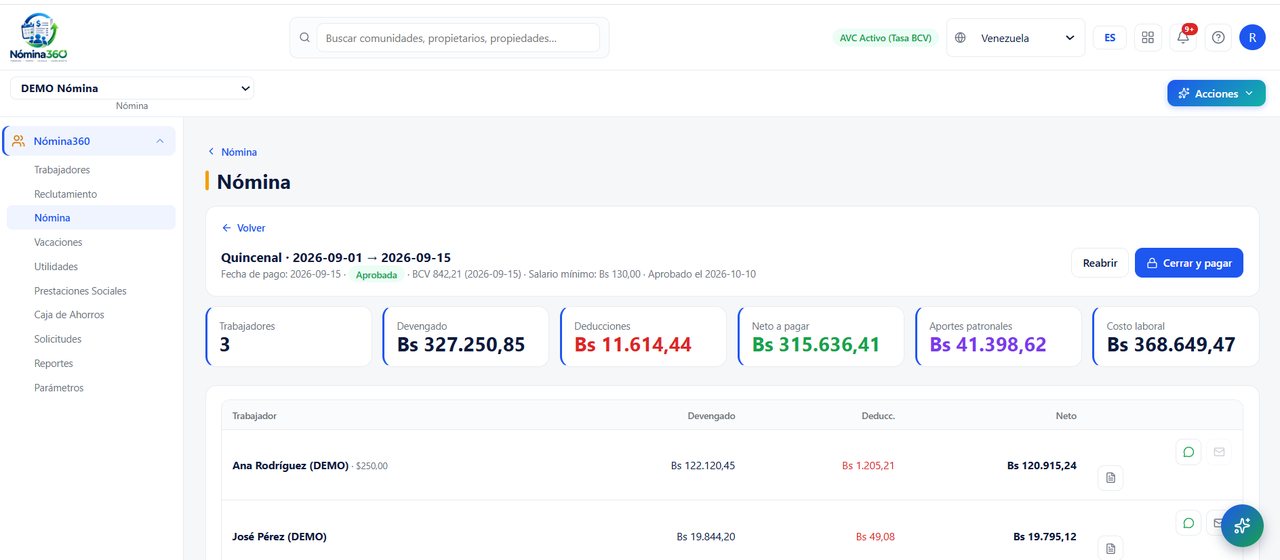Click the Trabajadores summary card

[x=289, y=337]
